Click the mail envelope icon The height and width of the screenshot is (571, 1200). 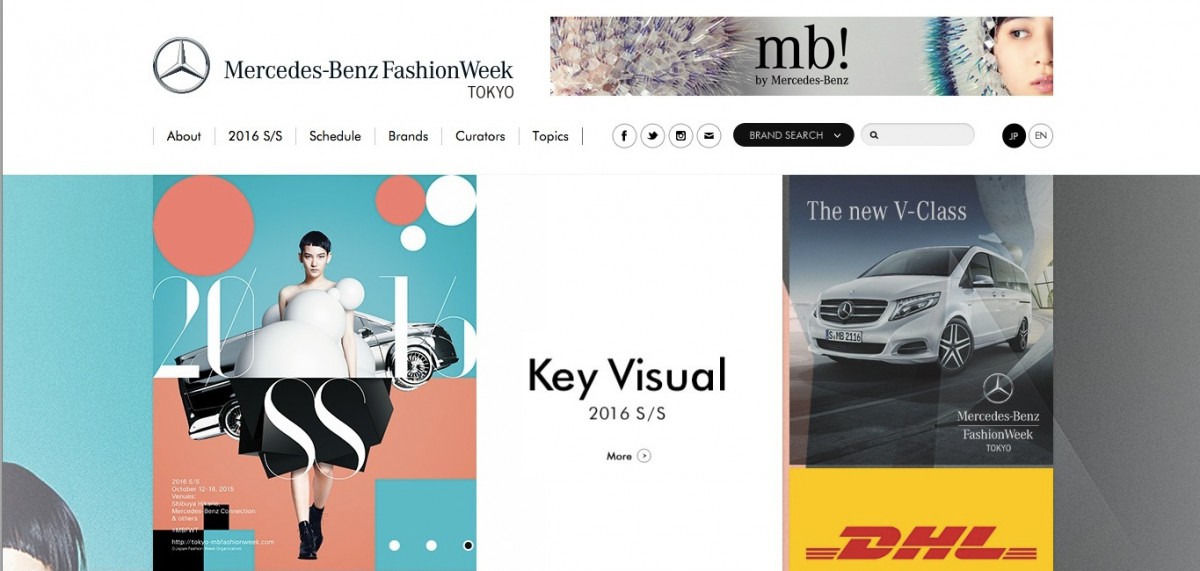(709, 136)
